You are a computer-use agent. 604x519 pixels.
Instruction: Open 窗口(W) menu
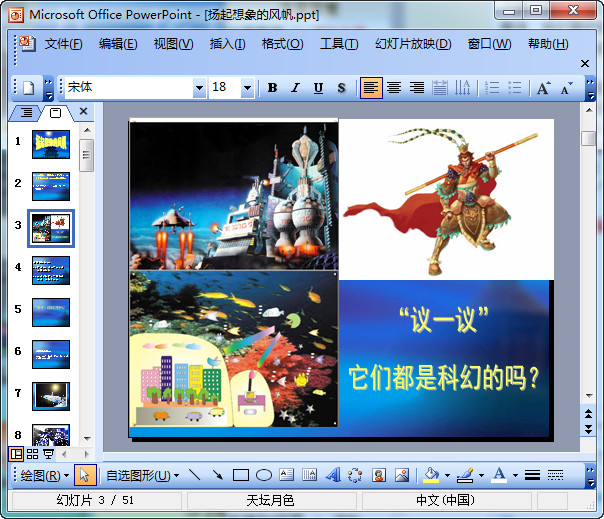[x=489, y=44]
